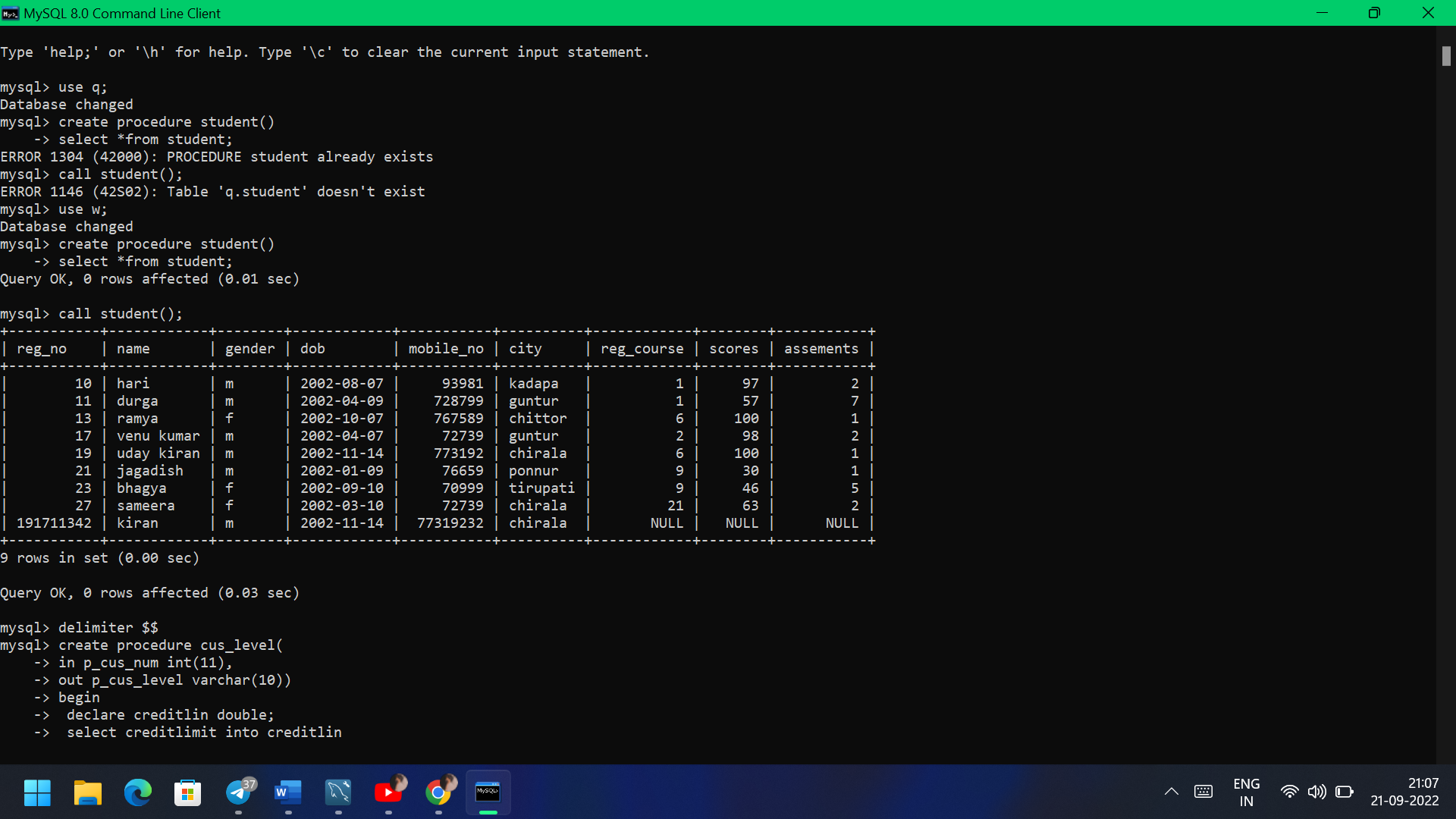
Task: Open the Microsoft Store
Action: [187, 792]
